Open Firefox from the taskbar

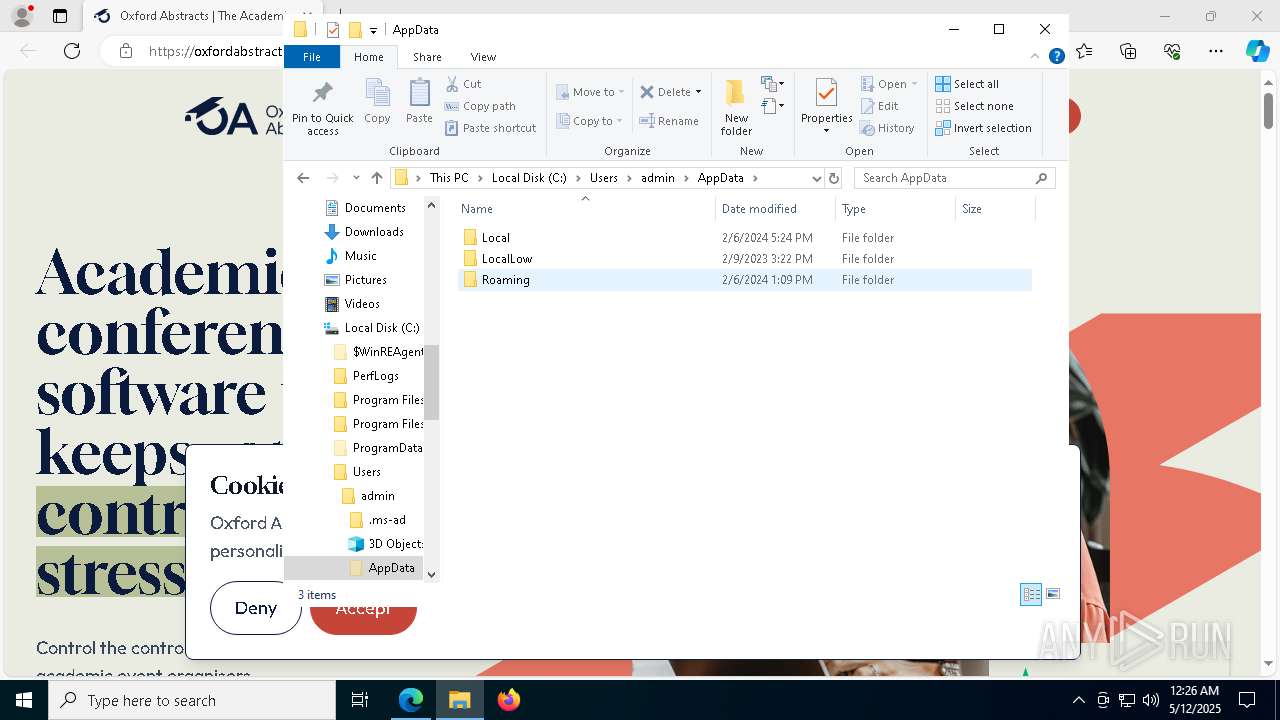(508, 700)
